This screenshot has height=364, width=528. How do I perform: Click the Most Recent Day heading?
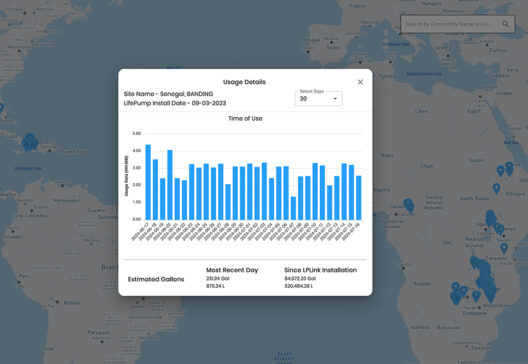(232, 270)
